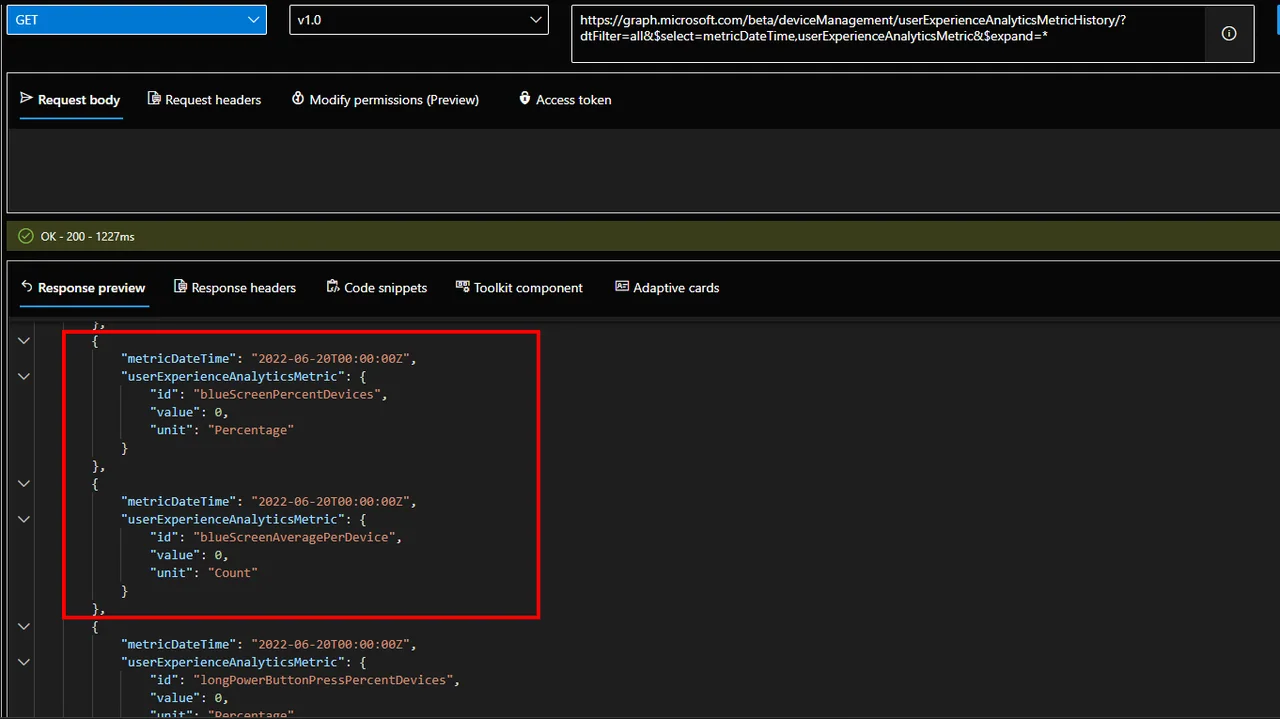Switch to the Request body tab
Image resolution: width=1280 pixels, height=719 pixels.
click(70, 100)
